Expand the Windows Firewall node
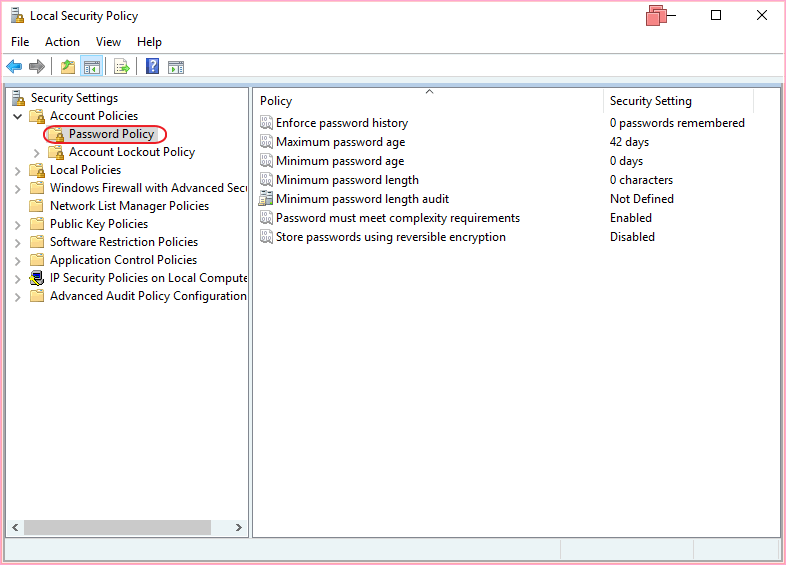Screen dimensions: 786x565 (18, 189)
